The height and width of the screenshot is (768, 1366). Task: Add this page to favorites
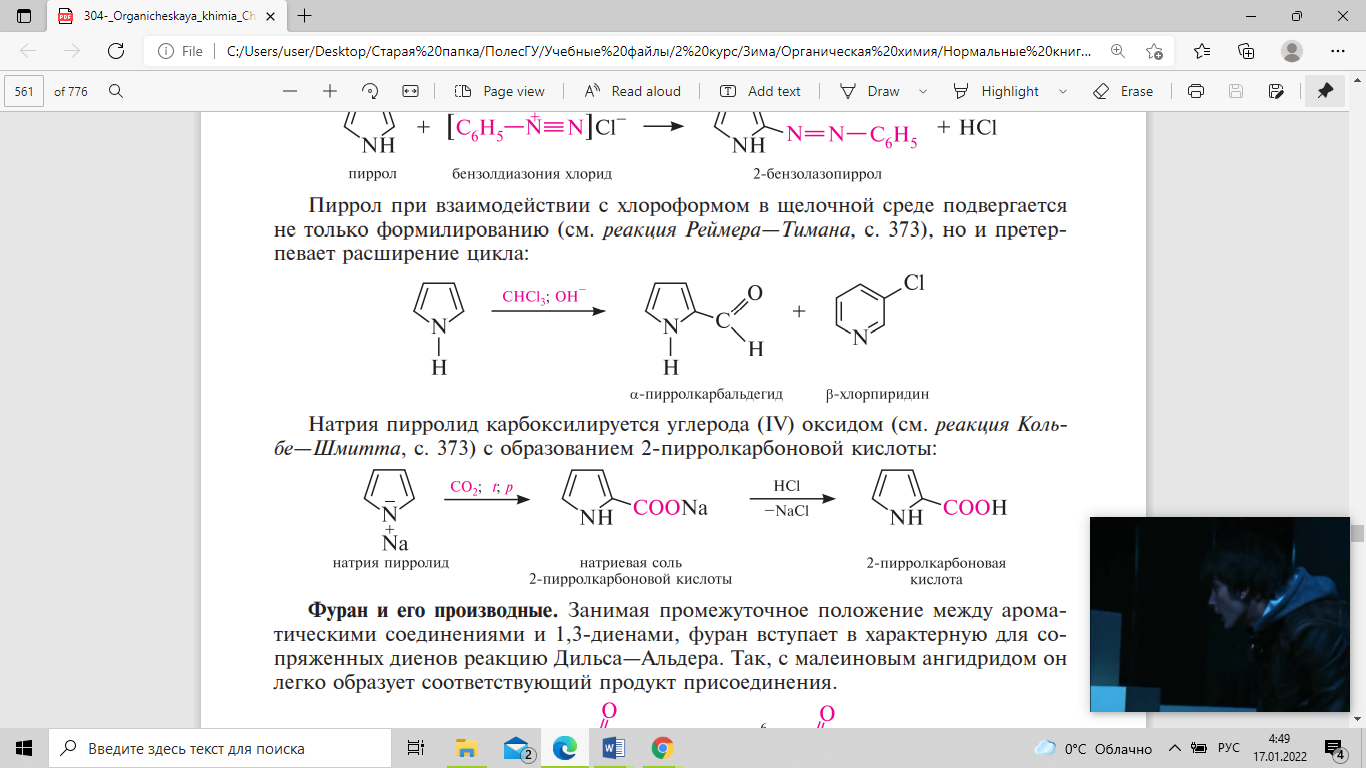coord(1155,51)
